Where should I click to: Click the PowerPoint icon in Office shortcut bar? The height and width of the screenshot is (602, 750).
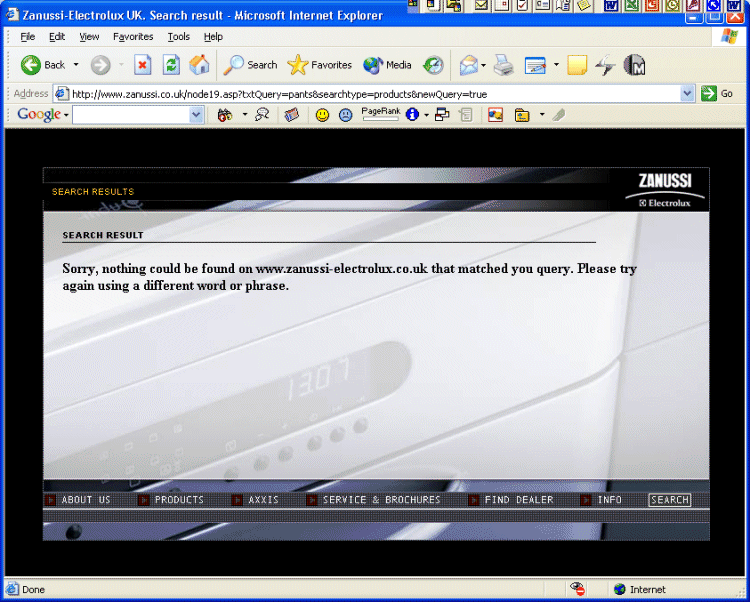click(652, 5)
